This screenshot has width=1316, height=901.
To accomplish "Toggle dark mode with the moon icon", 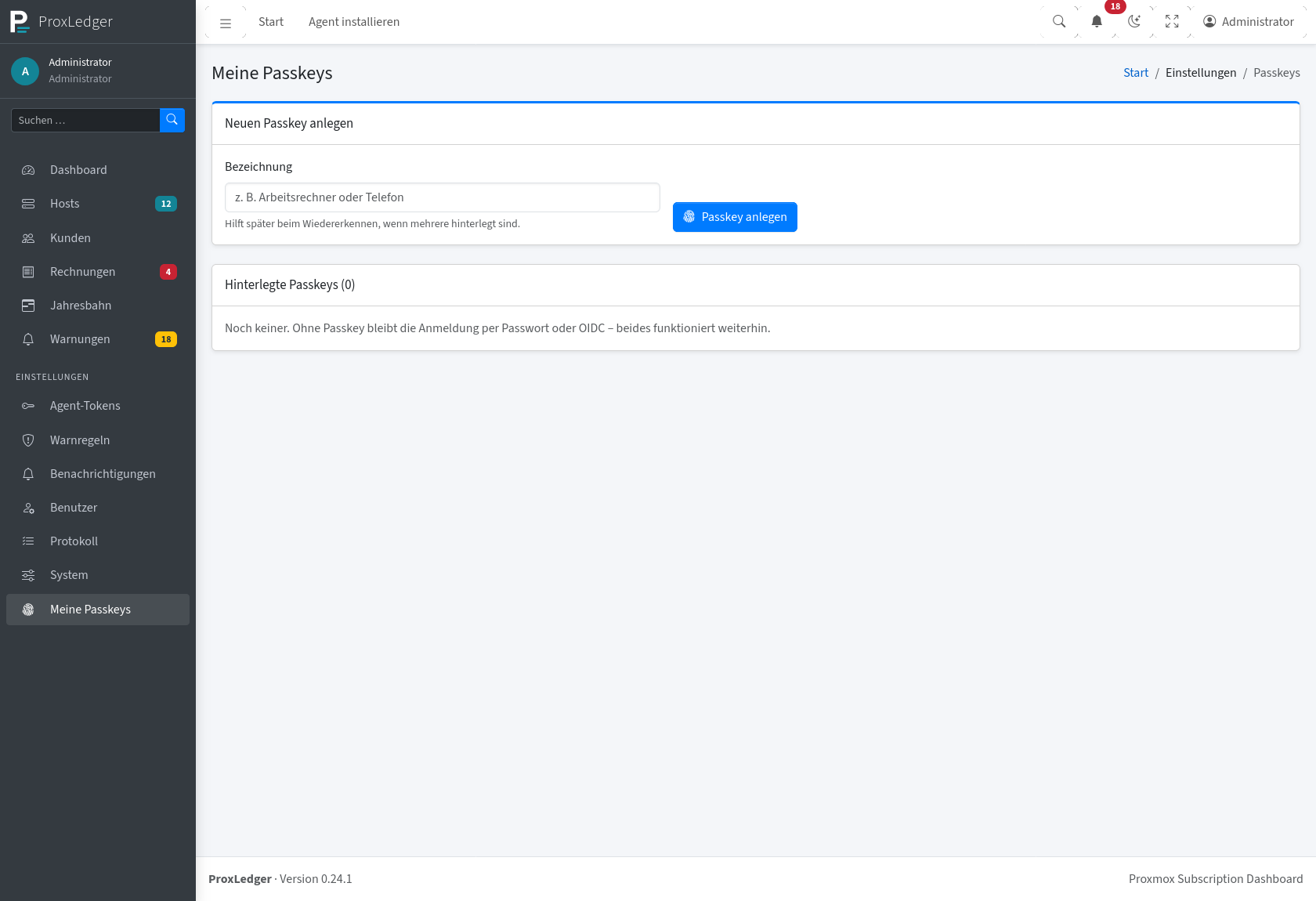I will point(1134,22).
